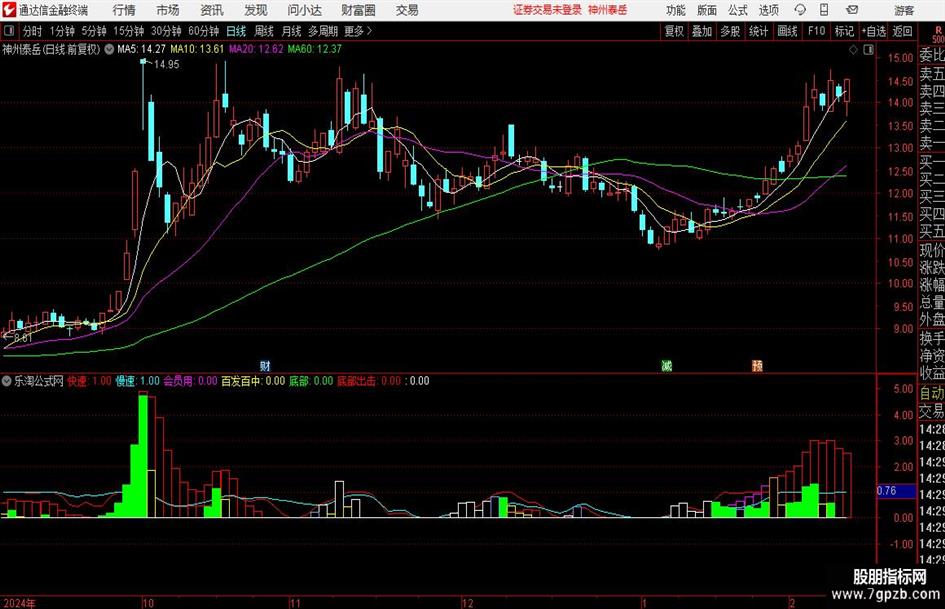Click the 会员用: 0.00 indicator value
Screen dimensions: 945x609
(x=190, y=381)
